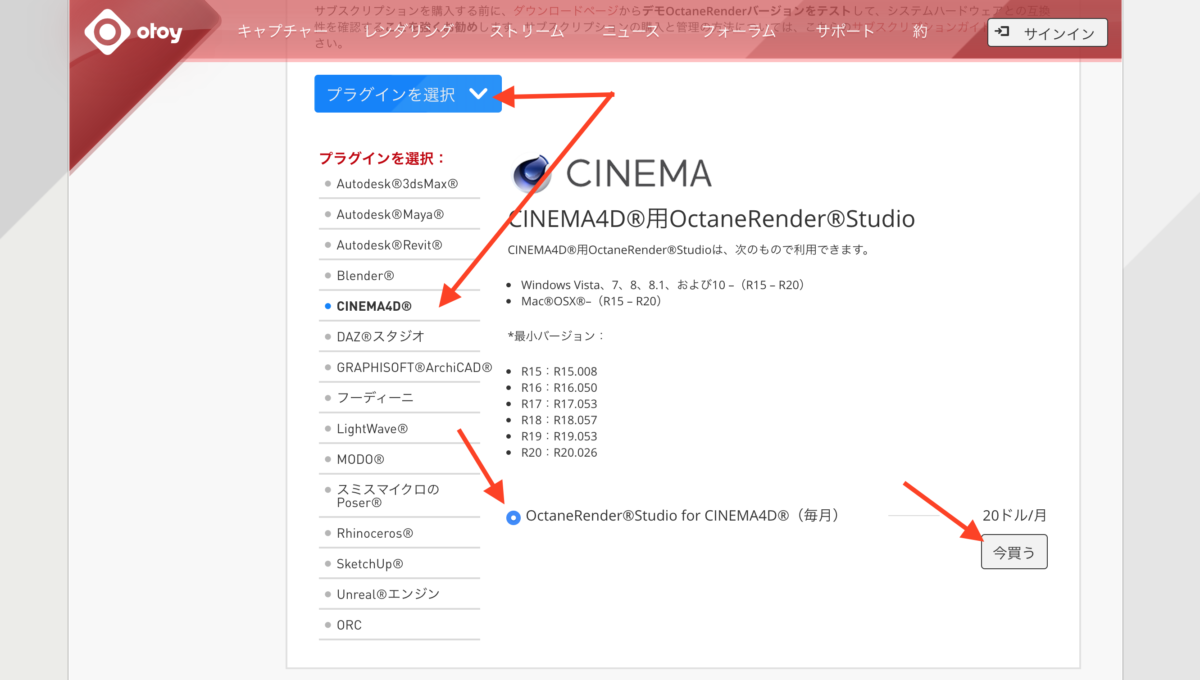Click the R20：R20.026 version line
This screenshot has height=680, width=1200.
pyautogui.click(x=559, y=453)
